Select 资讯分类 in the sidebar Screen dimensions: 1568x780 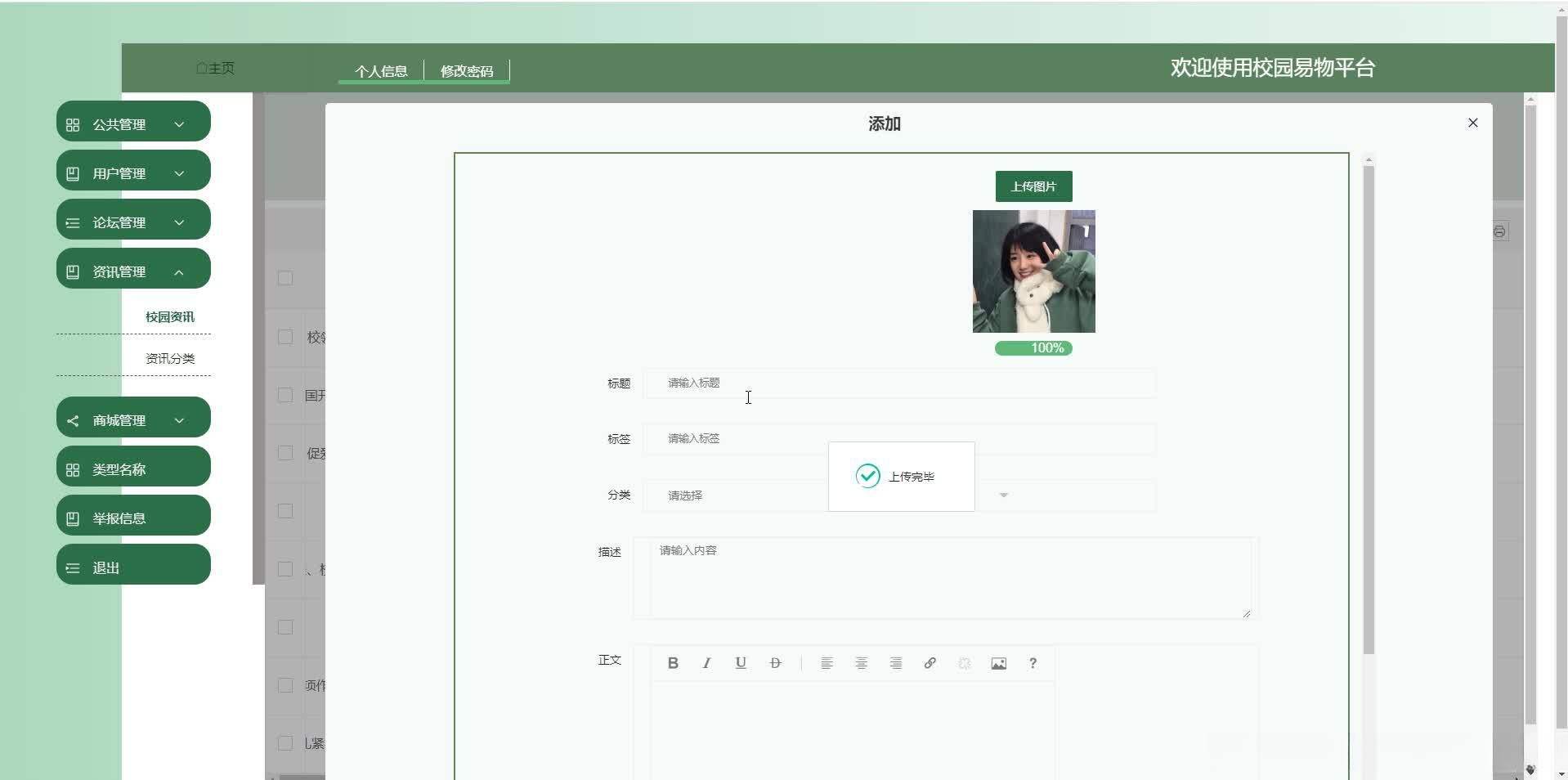point(169,357)
